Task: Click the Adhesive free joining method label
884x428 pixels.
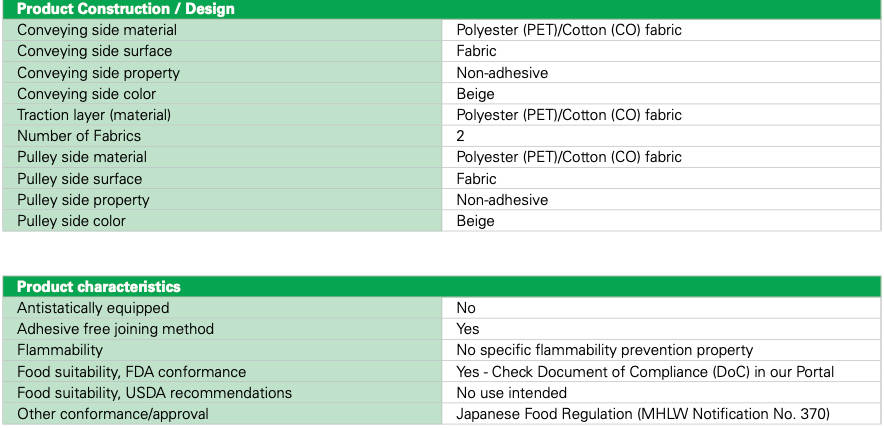Action: [115, 329]
